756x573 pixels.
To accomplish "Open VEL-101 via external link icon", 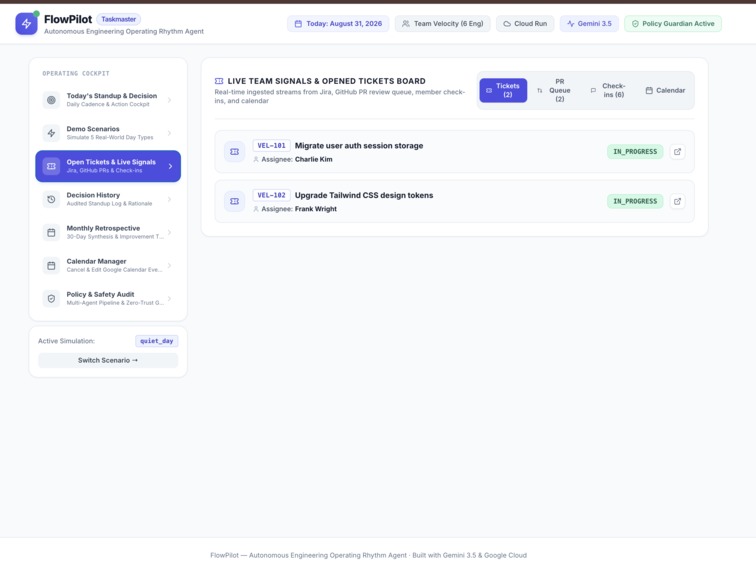I will click(x=677, y=151).
